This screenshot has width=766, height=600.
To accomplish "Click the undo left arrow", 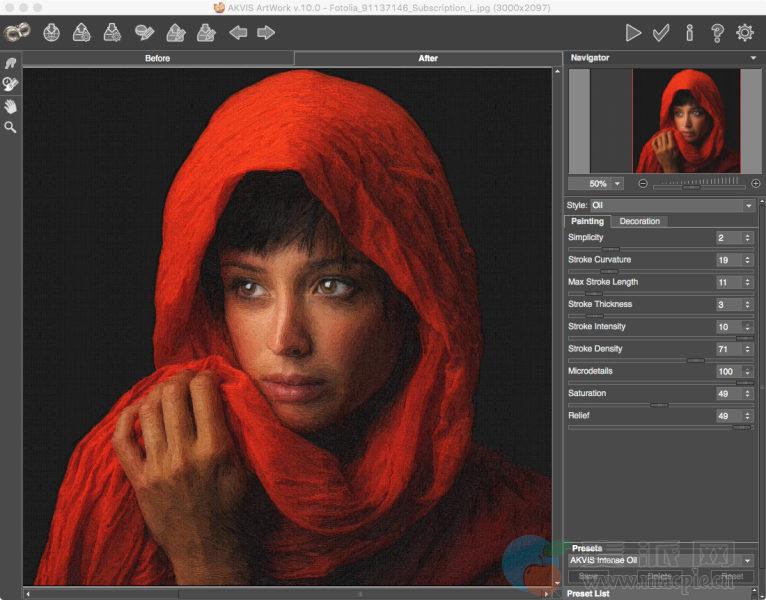I will [x=238, y=33].
